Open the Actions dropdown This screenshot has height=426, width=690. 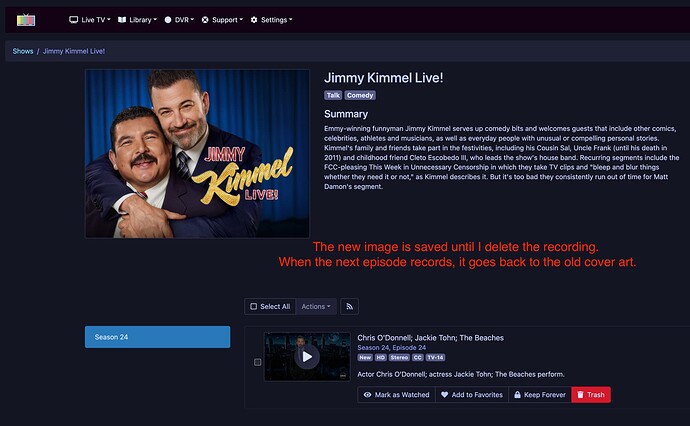pos(316,306)
